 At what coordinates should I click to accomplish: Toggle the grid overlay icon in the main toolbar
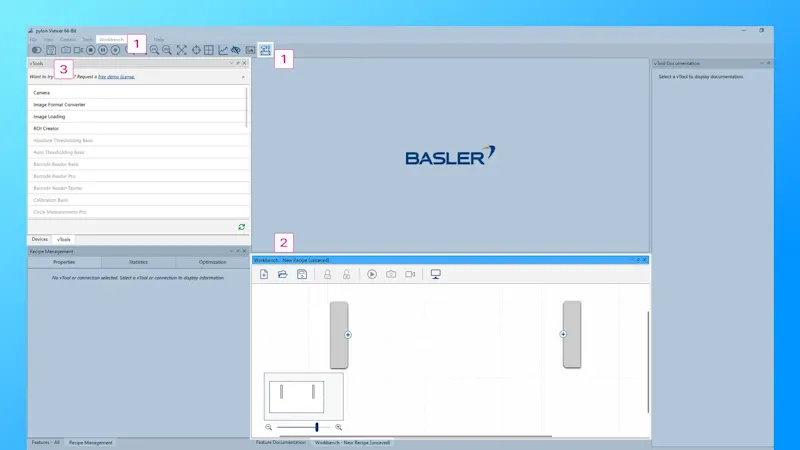pyautogui.click(x=209, y=50)
